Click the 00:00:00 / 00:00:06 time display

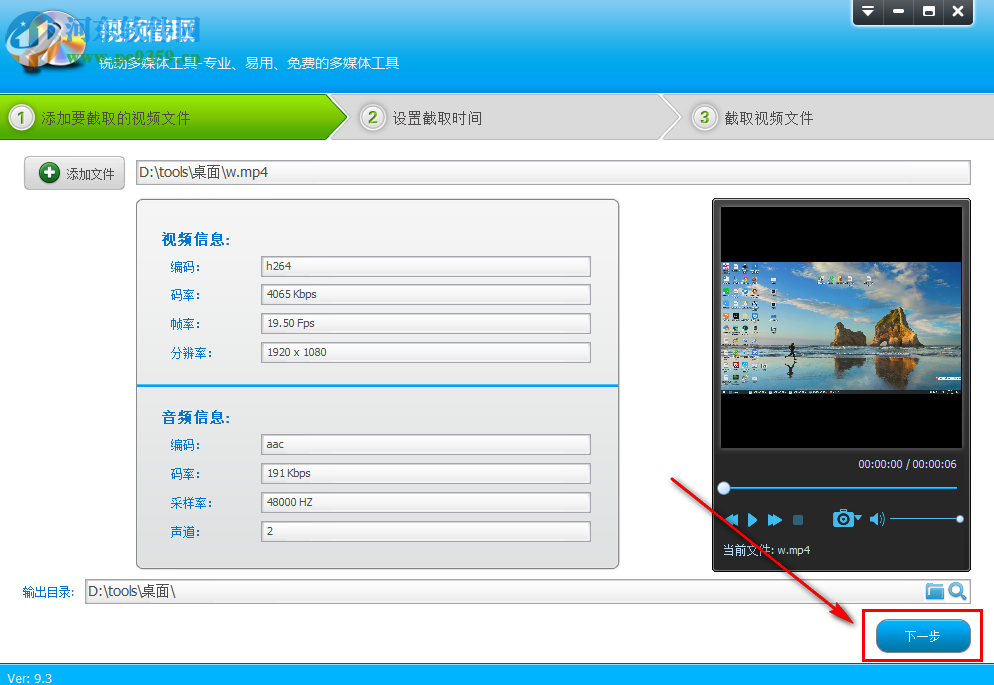[907, 464]
